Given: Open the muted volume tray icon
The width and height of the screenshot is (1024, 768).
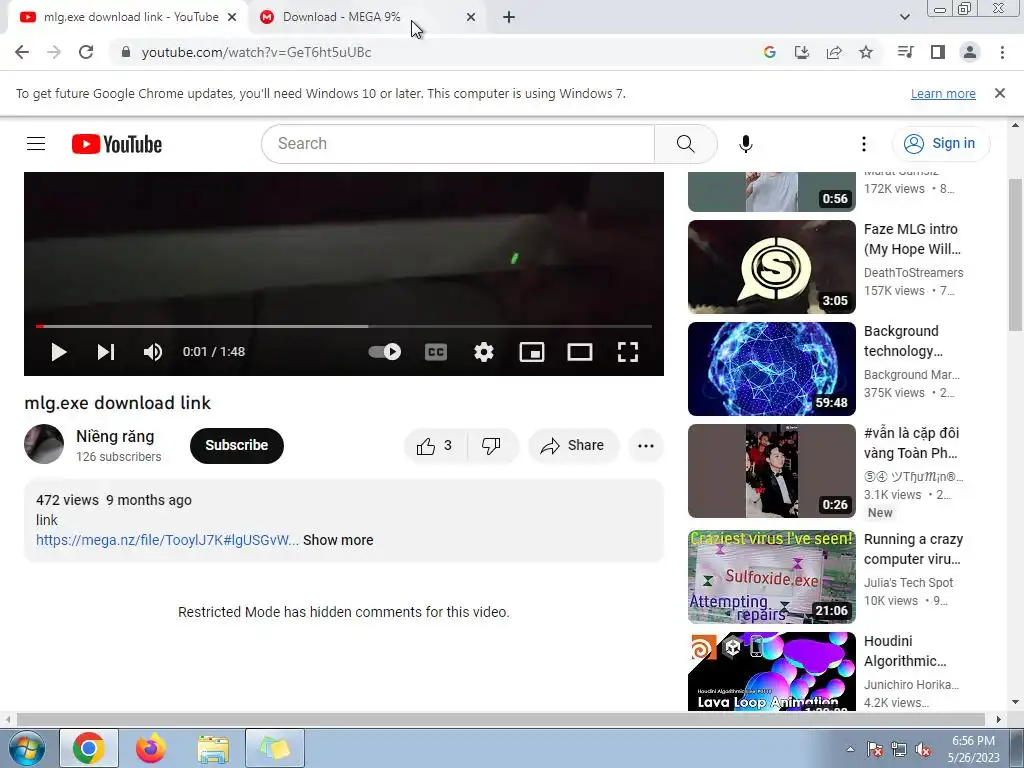Looking at the screenshot, I should pos(923,749).
